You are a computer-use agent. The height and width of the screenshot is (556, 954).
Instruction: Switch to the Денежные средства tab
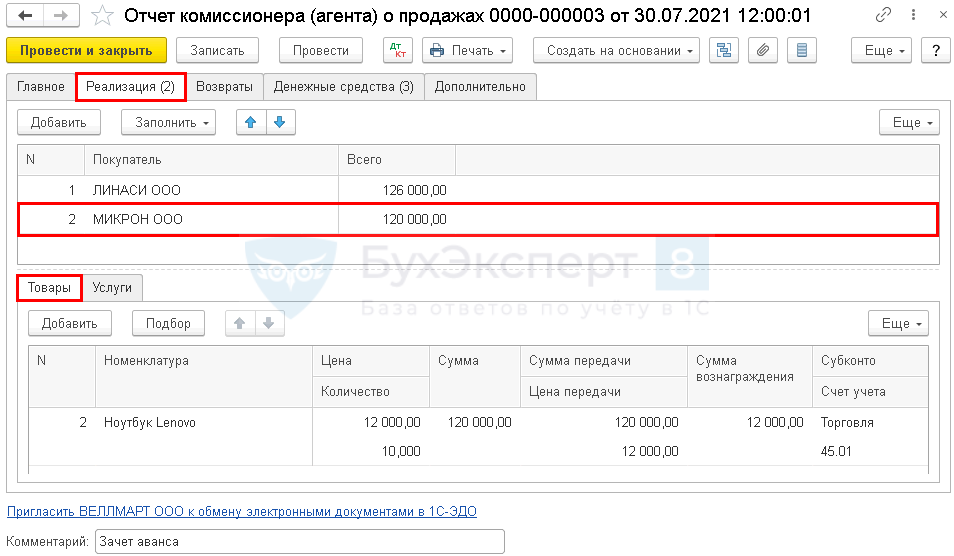click(343, 87)
